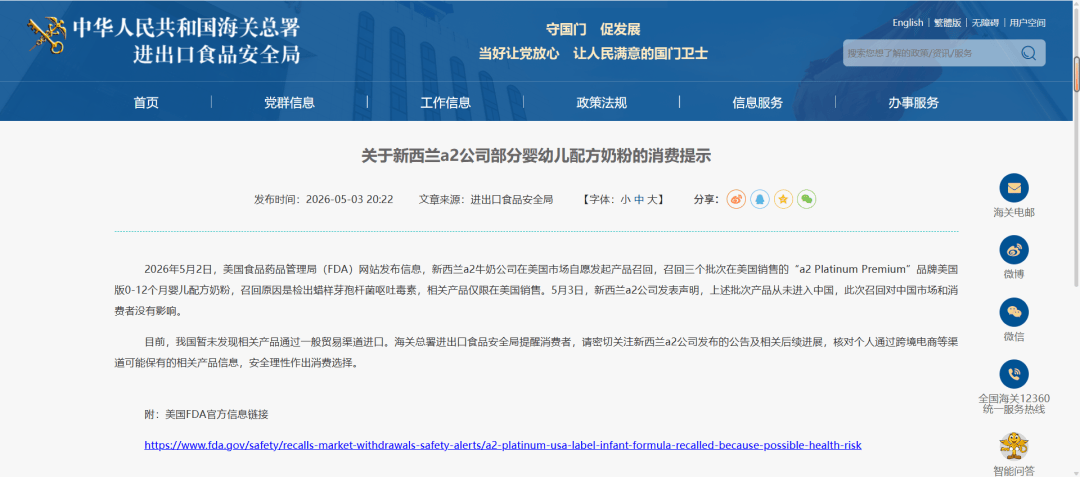Open 海关电邮 envelope icon in sidebar
The height and width of the screenshot is (477, 1080).
click(1014, 188)
